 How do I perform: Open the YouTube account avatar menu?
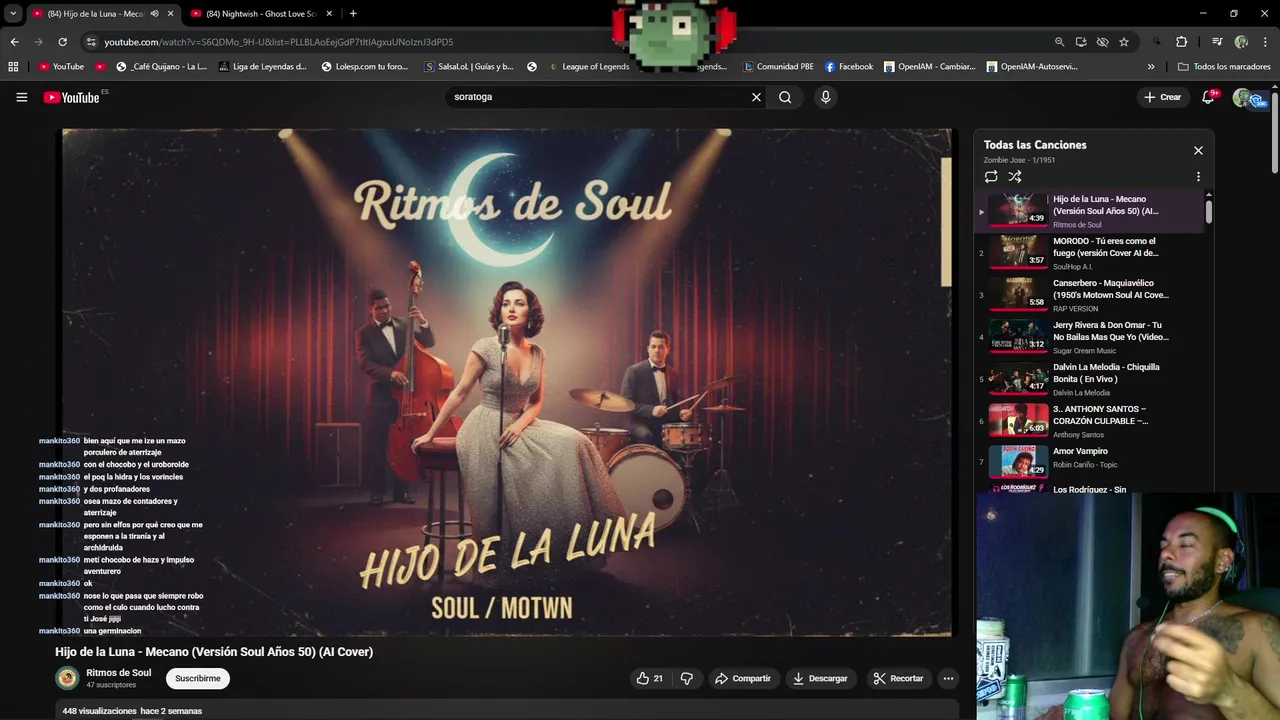tap(1242, 97)
